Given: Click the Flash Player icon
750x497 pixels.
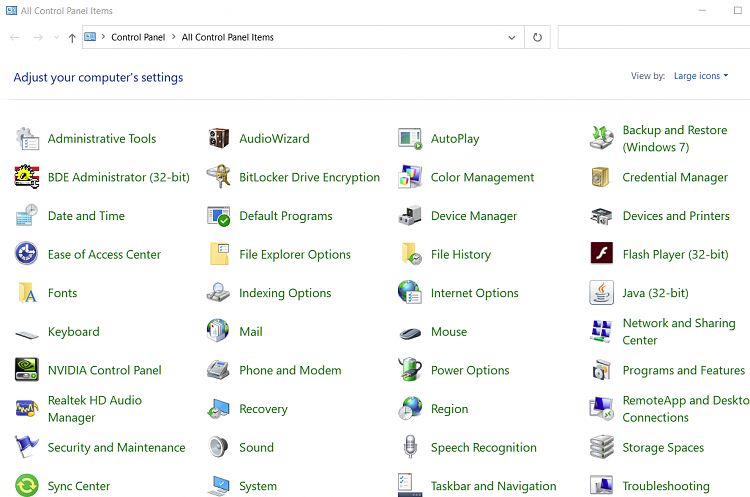Looking at the screenshot, I should pyautogui.click(x=602, y=254).
